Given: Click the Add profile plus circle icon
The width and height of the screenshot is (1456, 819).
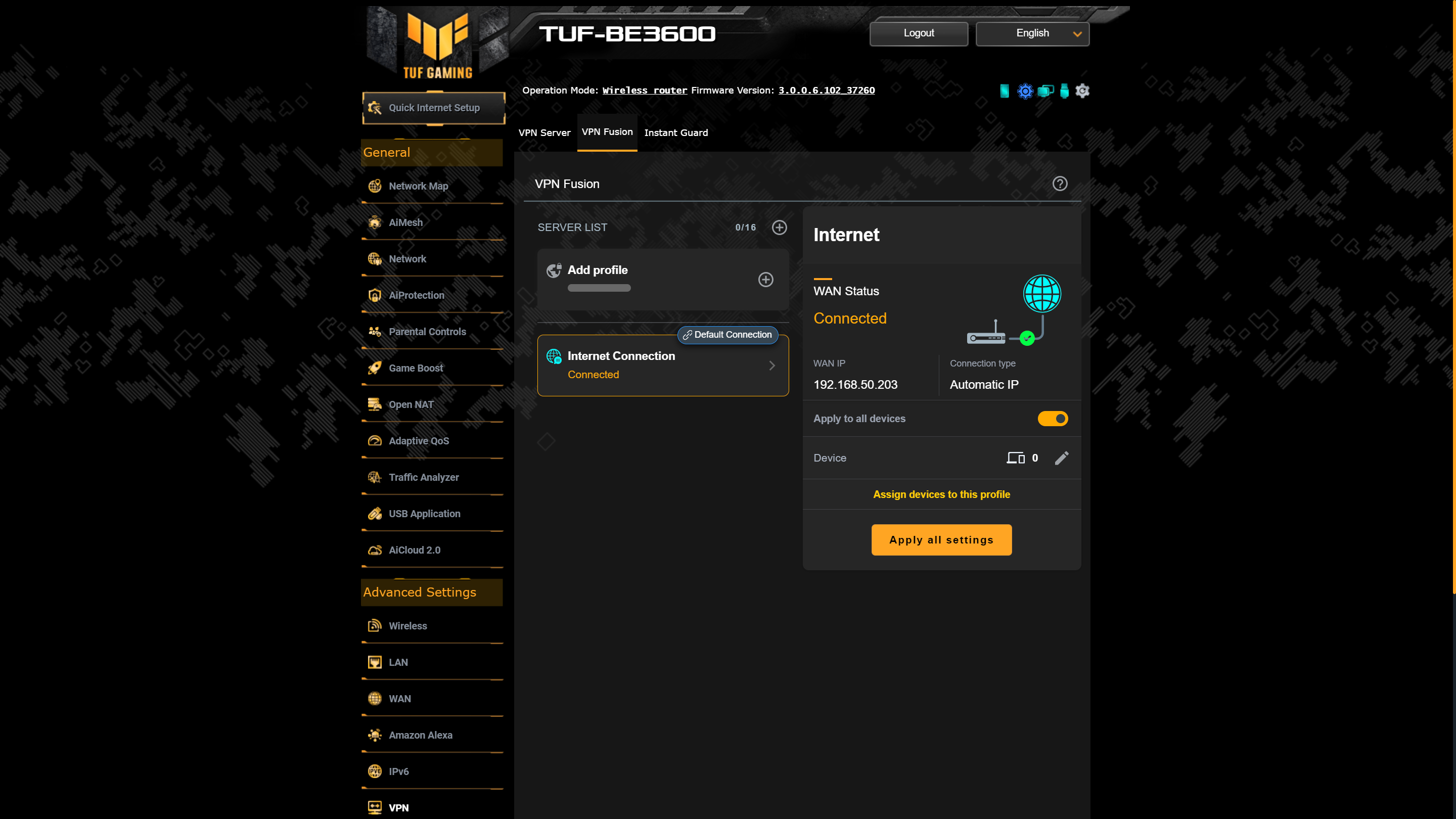Looking at the screenshot, I should [x=765, y=280].
